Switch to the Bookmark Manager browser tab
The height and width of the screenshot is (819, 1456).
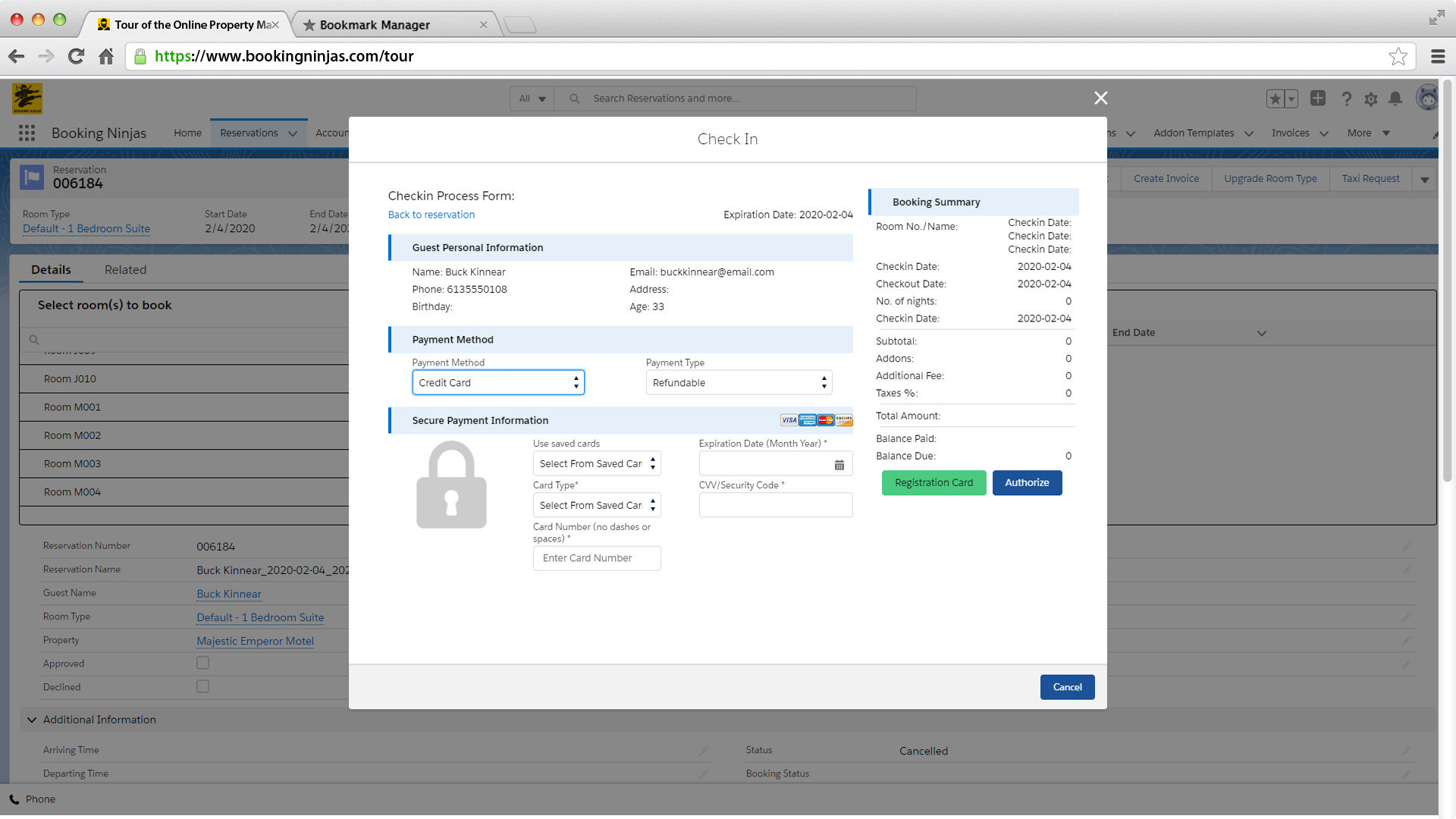(x=394, y=24)
